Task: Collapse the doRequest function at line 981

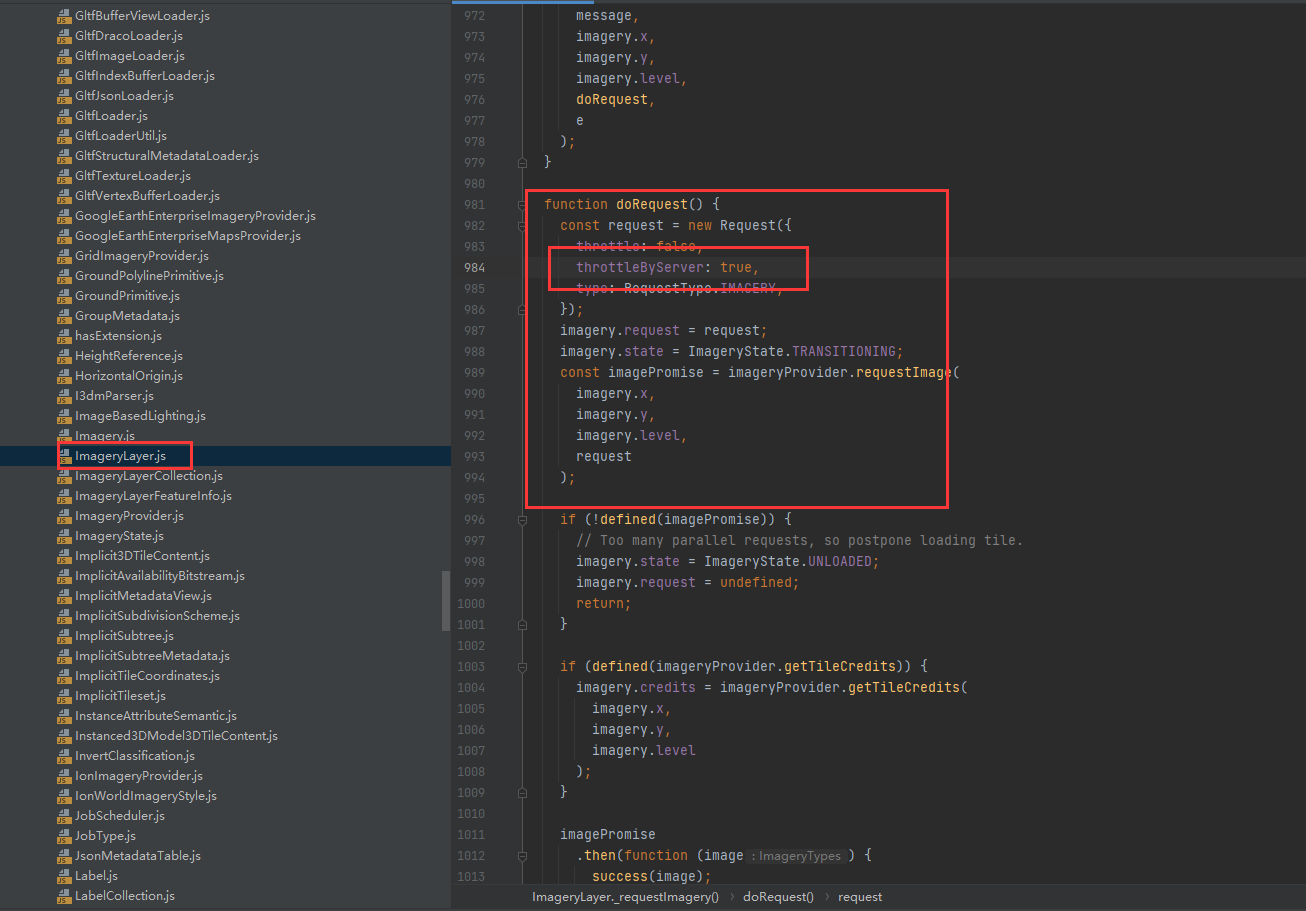Action: (x=522, y=204)
